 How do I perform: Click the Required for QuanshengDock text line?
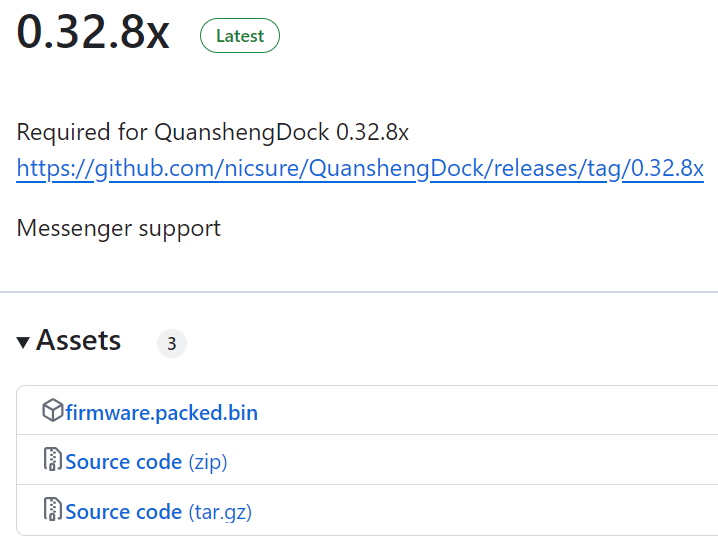[212, 132]
